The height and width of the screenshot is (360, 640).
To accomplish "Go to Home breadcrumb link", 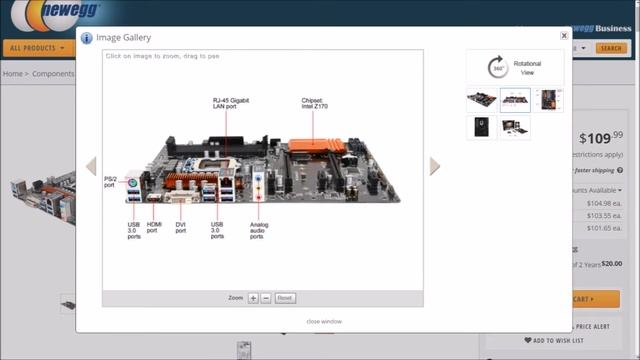I will 13,74.
